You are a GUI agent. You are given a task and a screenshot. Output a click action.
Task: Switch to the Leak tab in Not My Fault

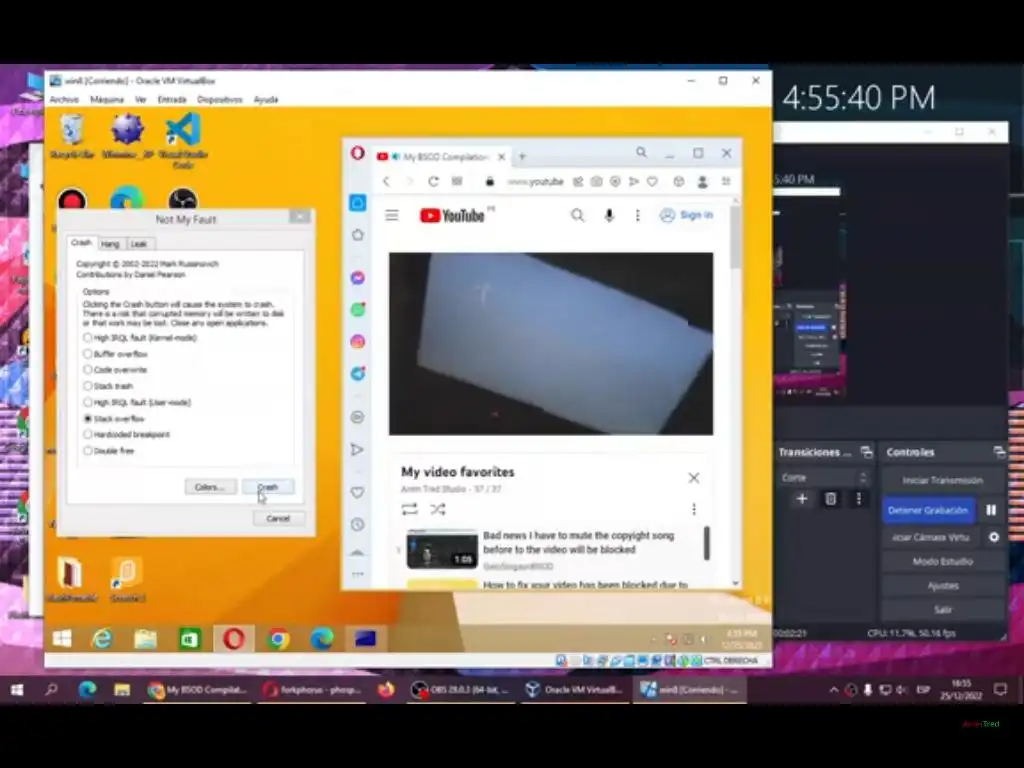[x=138, y=244]
